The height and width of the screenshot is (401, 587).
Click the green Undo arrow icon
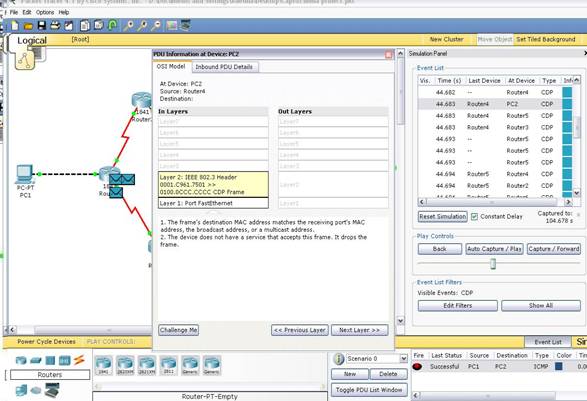pos(112,25)
